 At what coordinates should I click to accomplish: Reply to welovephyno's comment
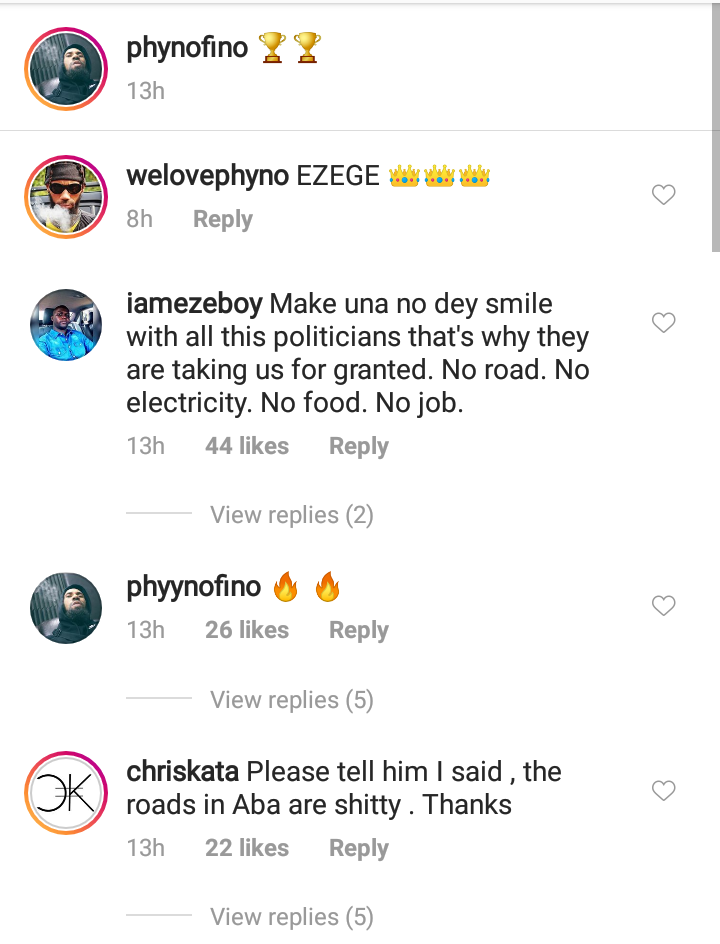[222, 219]
